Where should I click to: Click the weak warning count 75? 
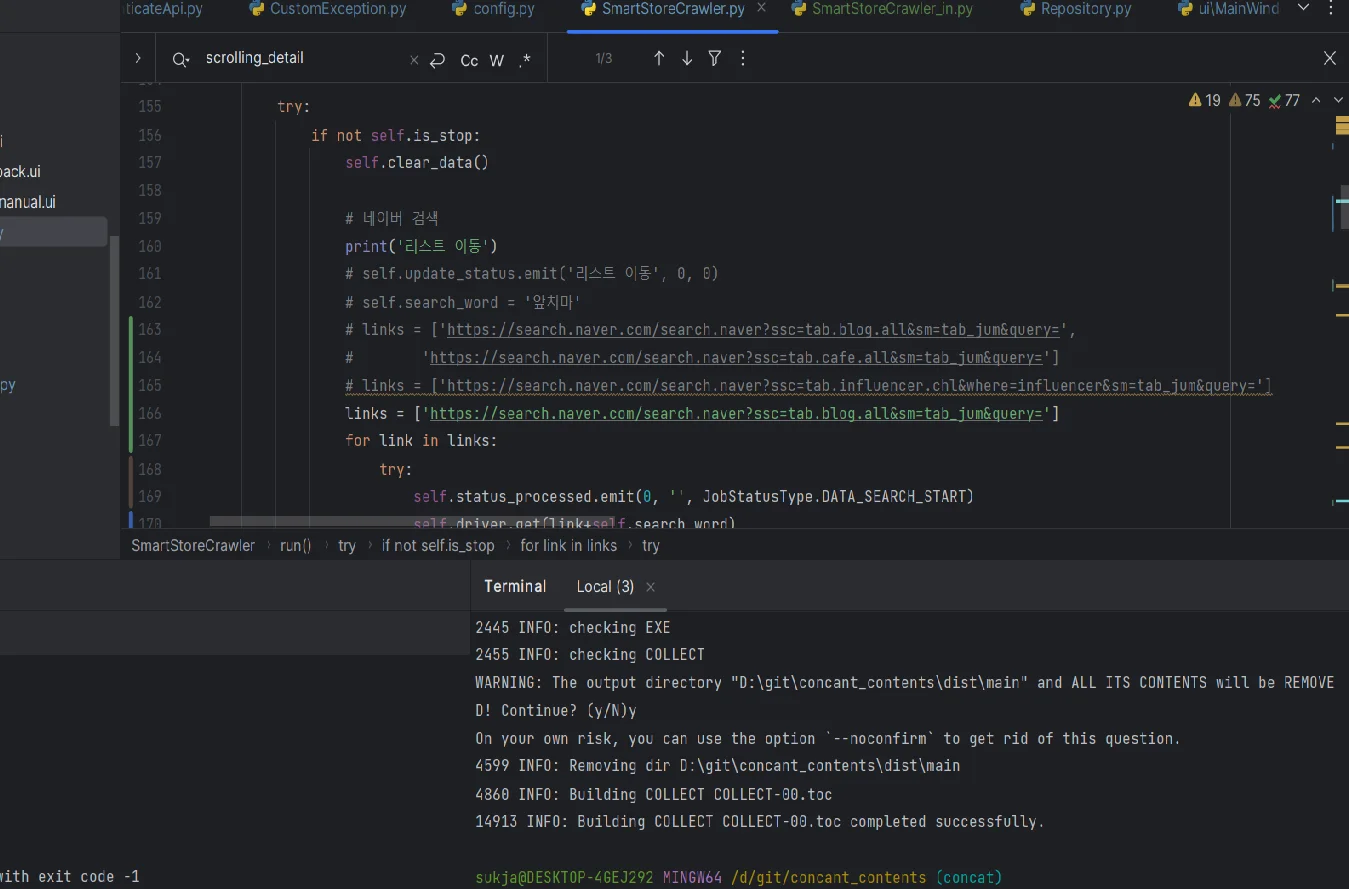1244,101
